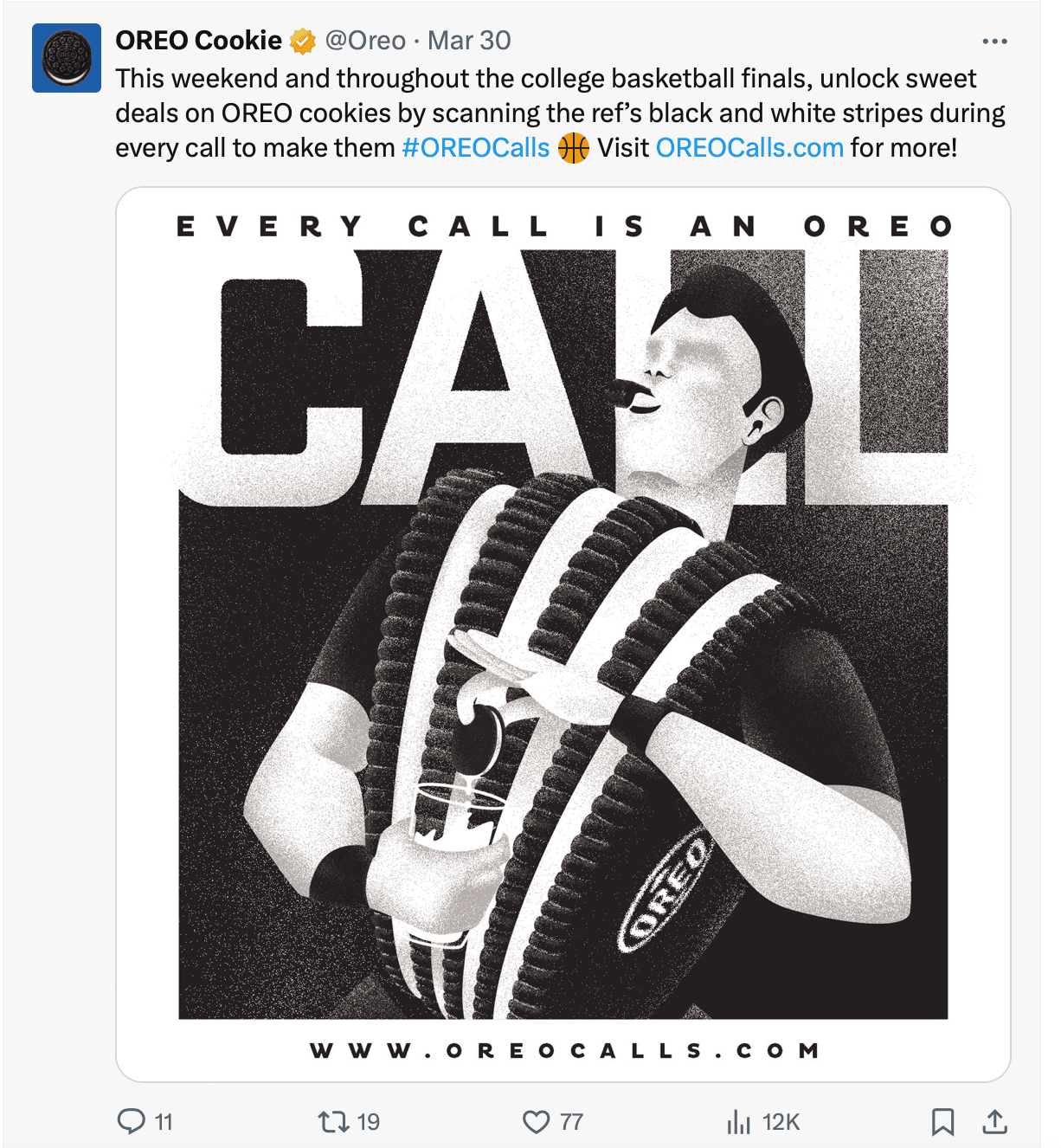Click the OREO Cookie account name
Screen dimensions: 1061x1148
click(x=198, y=41)
